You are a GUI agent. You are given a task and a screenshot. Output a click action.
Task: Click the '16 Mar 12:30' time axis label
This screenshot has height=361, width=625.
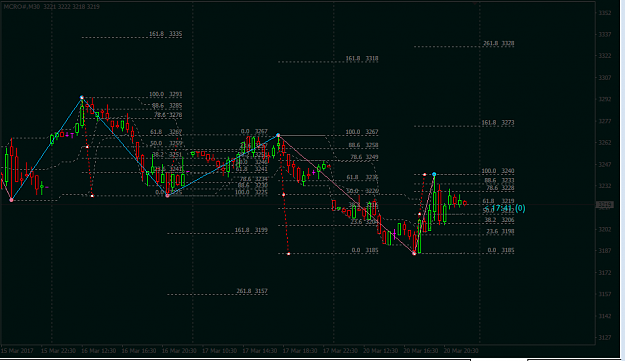click(x=98, y=351)
